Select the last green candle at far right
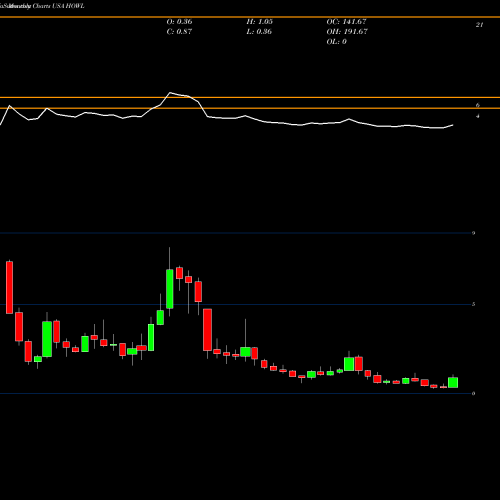 click(453, 382)
